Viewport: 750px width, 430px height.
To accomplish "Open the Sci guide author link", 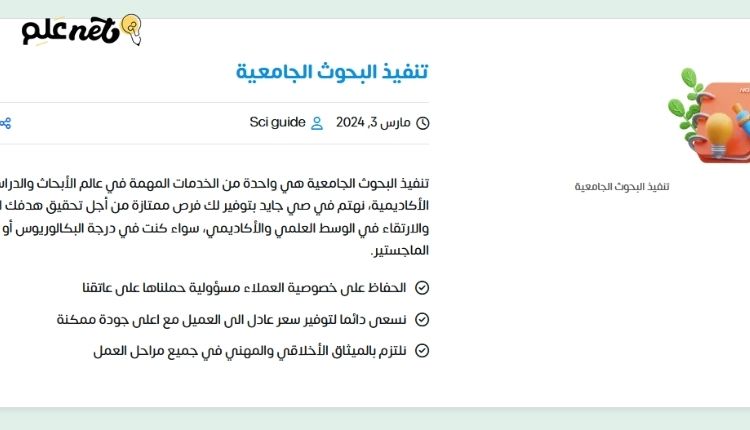I will click(277, 123).
